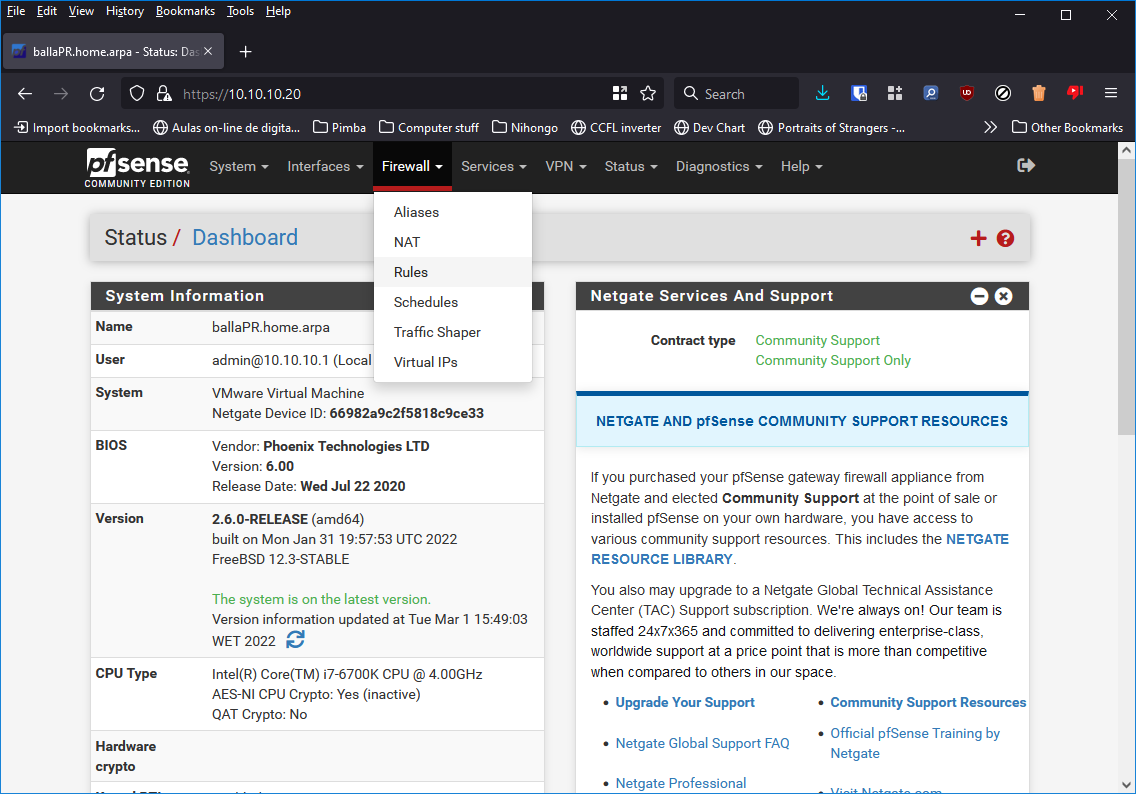Close the Netgate Services And Support widget
This screenshot has height=794, width=1136.
click(x=1004, y=296)
